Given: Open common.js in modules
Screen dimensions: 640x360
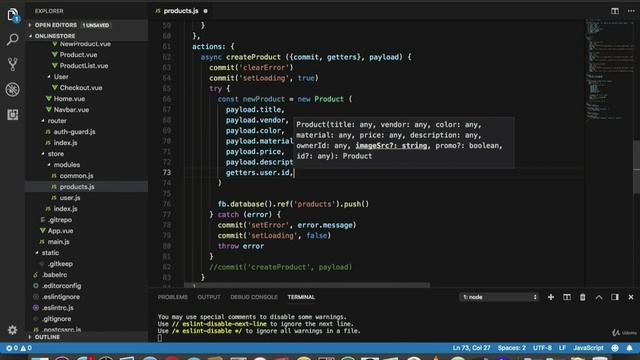Looking at the screenshot, I should tap(76, 176).
